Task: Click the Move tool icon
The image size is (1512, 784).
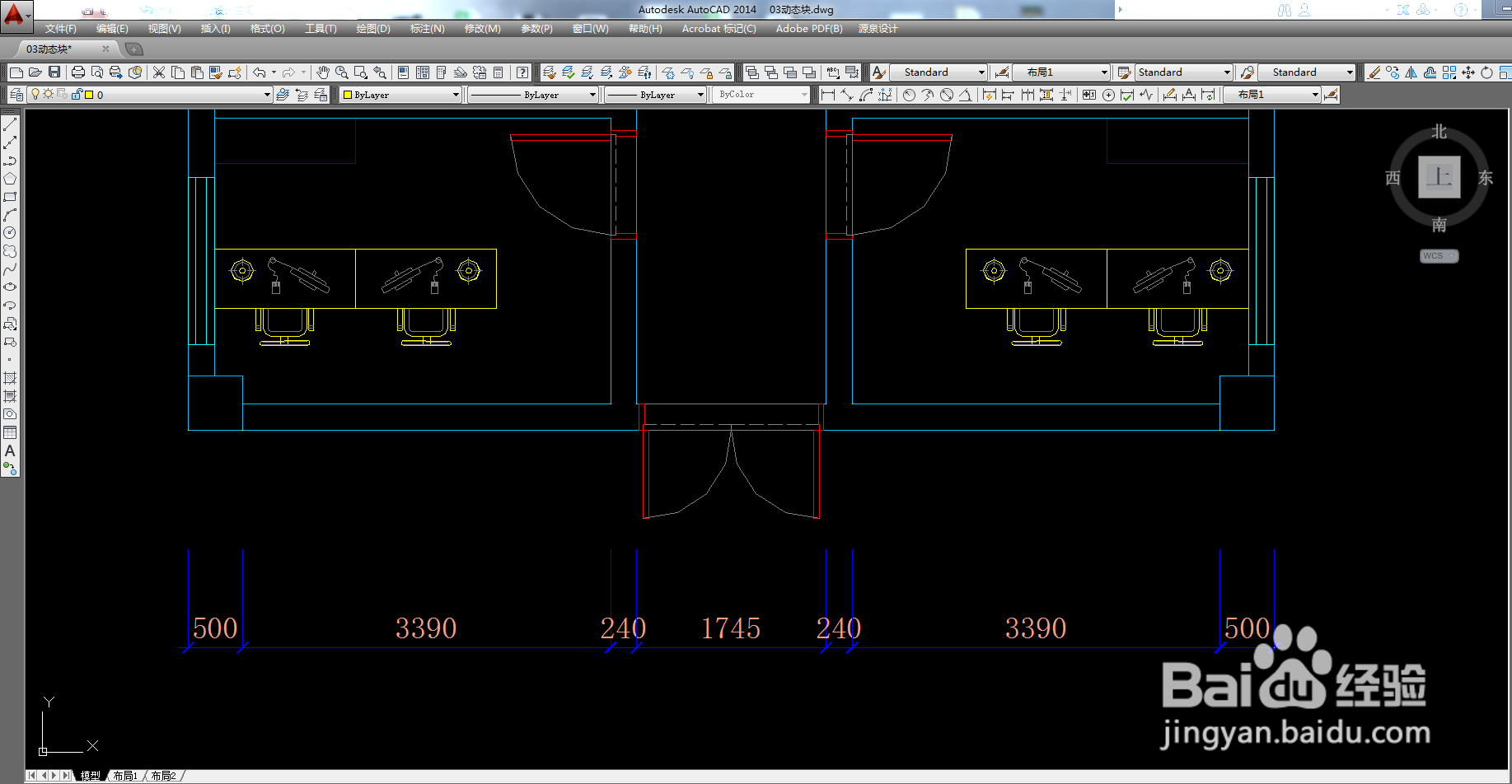Action: point(1468,72)
